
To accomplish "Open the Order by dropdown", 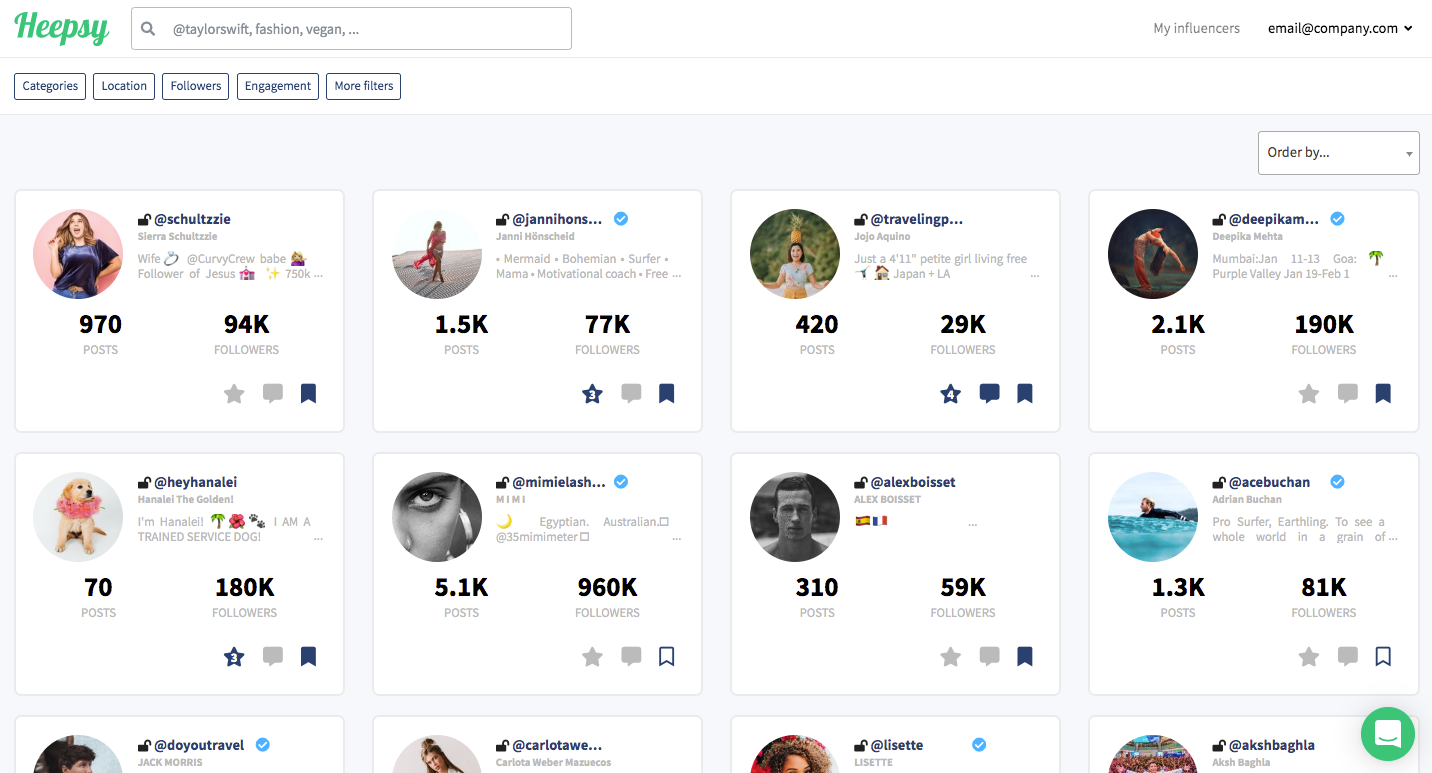I will pos(1338,153).
